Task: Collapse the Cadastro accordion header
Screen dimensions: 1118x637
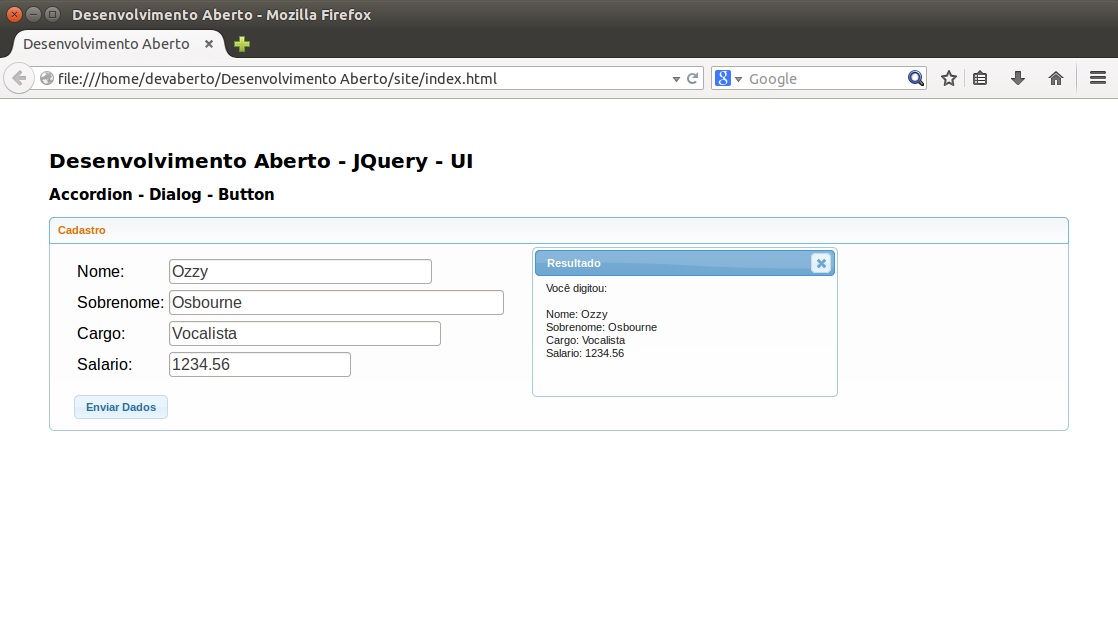Action: pos(558,230)
